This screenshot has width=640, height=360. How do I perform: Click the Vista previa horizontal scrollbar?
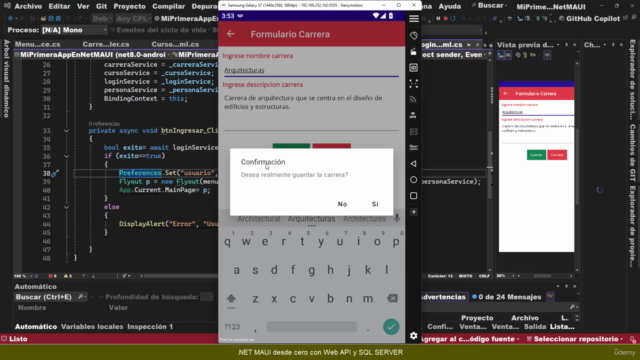click(x=542, y=276)
